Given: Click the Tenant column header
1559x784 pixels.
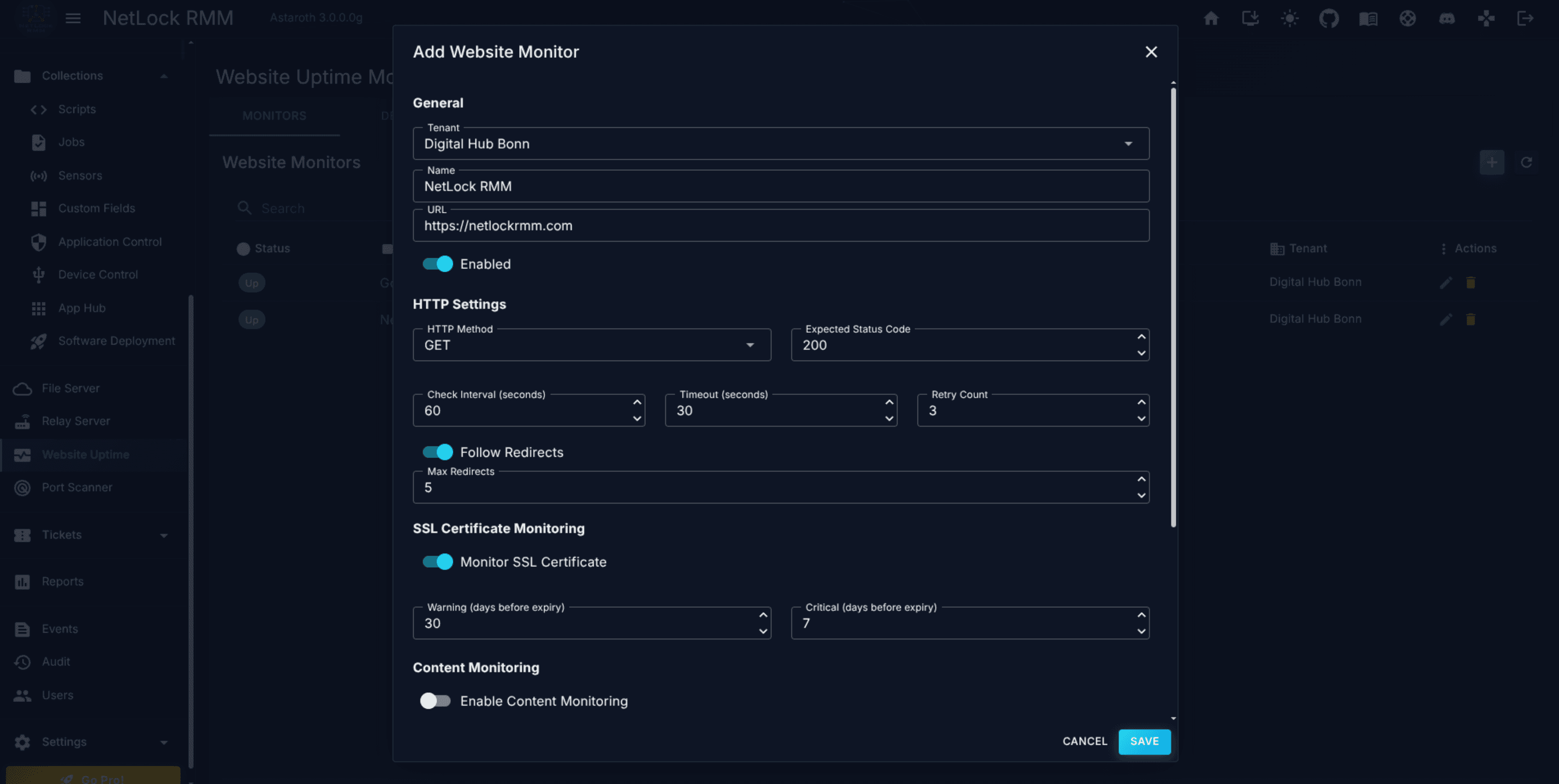Looking at the screenshot, I should (1298, 249).
